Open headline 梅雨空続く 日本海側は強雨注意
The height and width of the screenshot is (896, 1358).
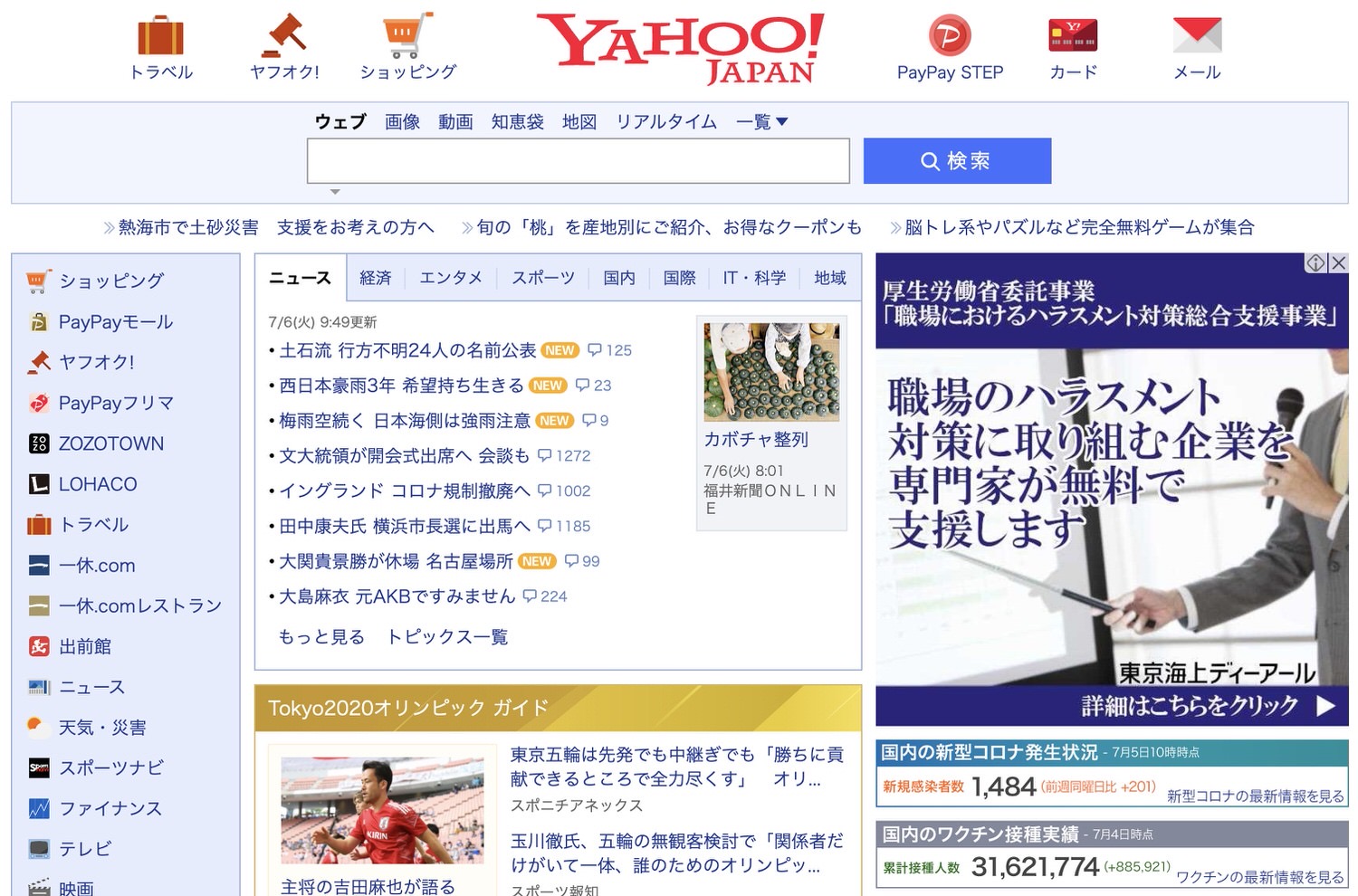tap(405, 421)
